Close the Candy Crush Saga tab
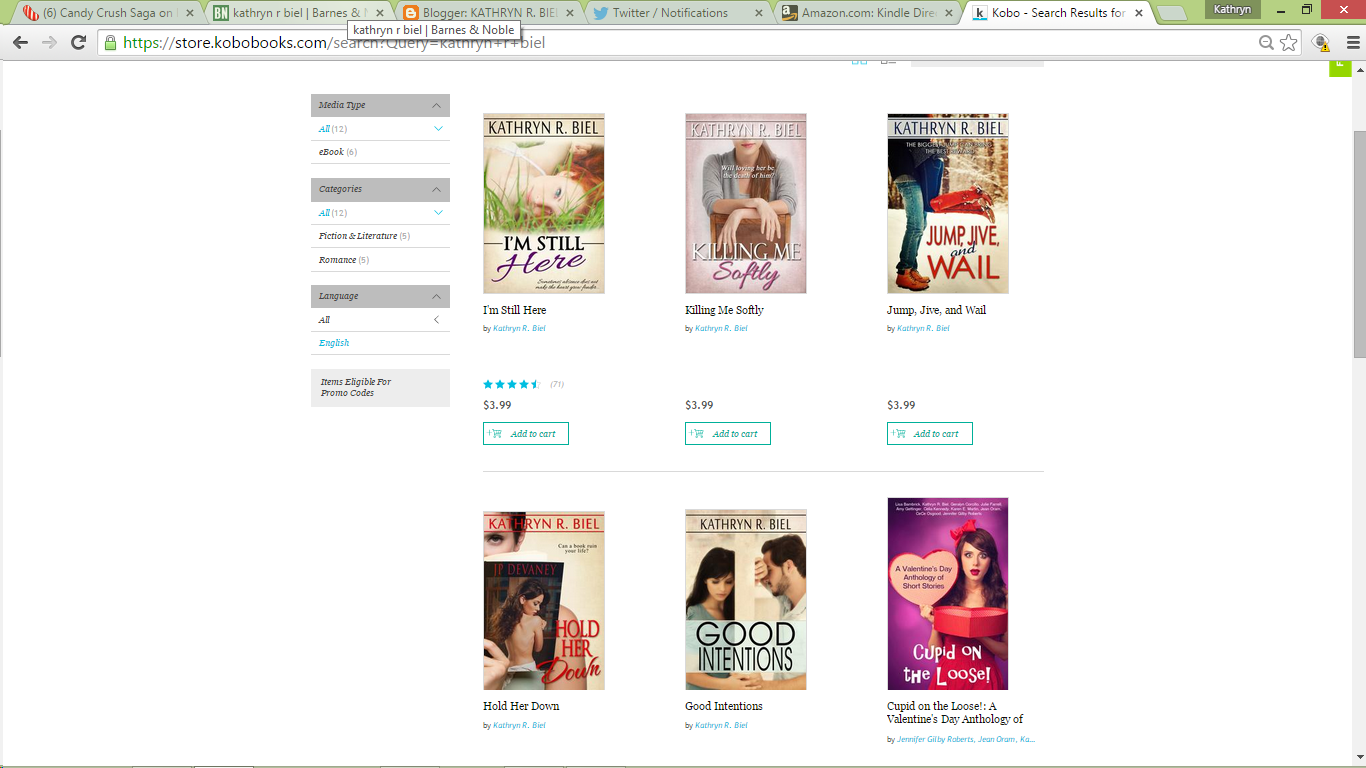 [x=189, y=13]
